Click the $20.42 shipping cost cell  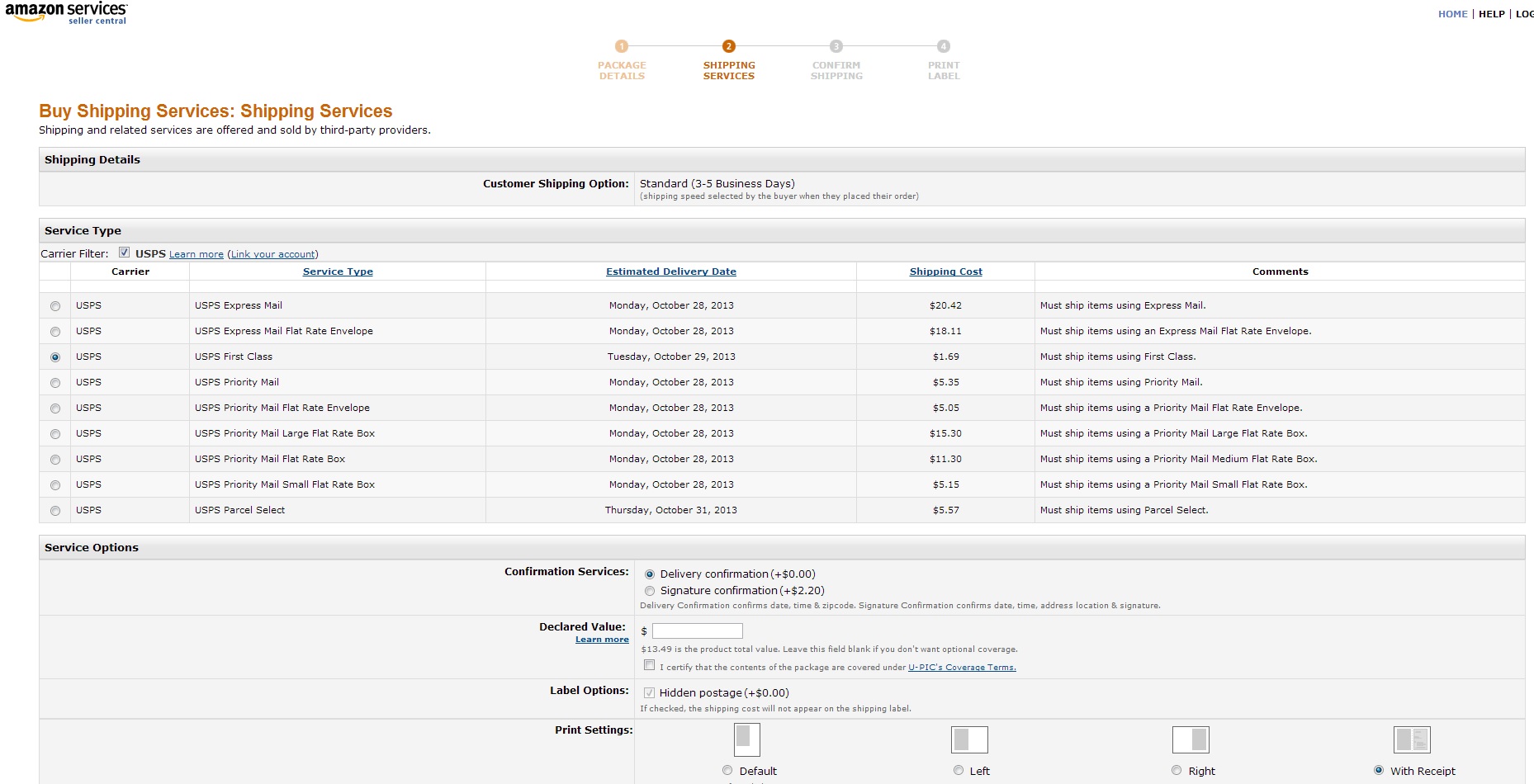pos(946,306)
